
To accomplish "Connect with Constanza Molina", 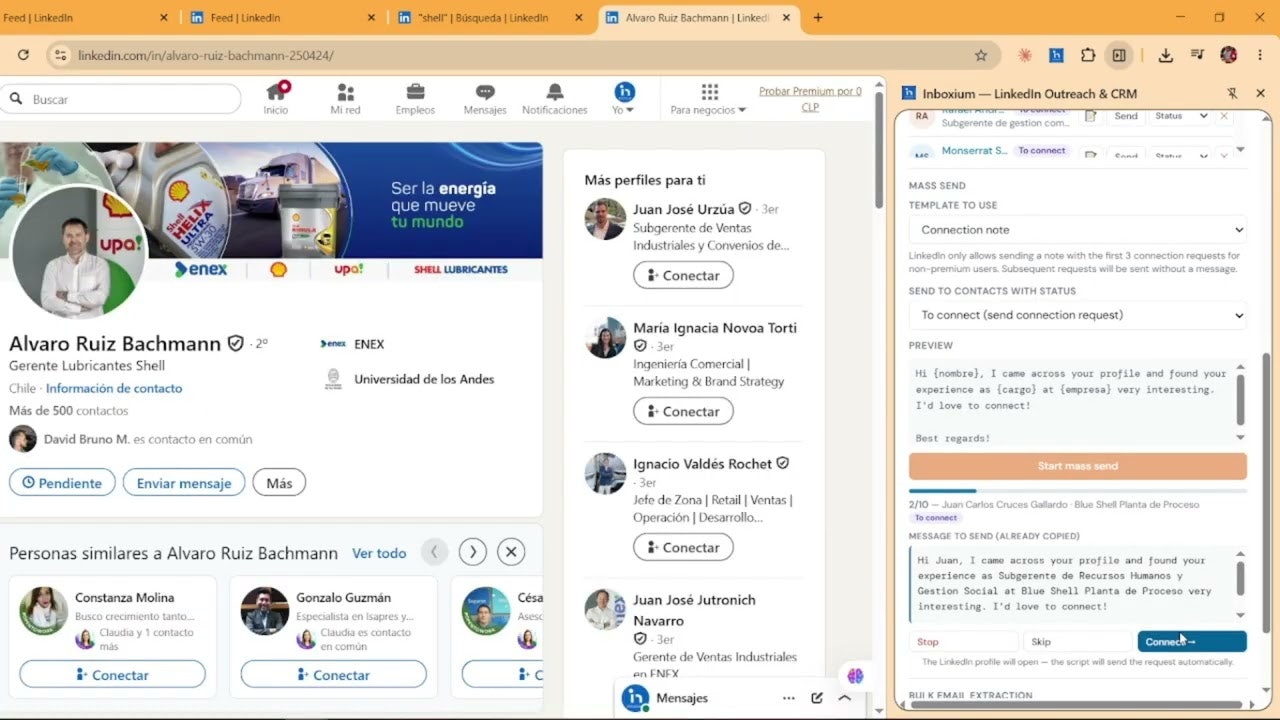I will [112, 675].
